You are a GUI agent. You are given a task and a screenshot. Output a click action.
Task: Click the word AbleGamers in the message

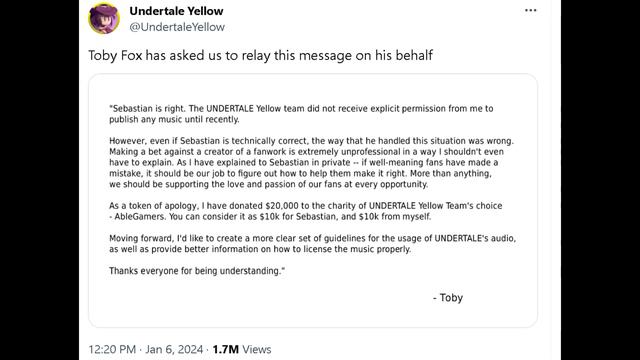click(x=140, y=217)
